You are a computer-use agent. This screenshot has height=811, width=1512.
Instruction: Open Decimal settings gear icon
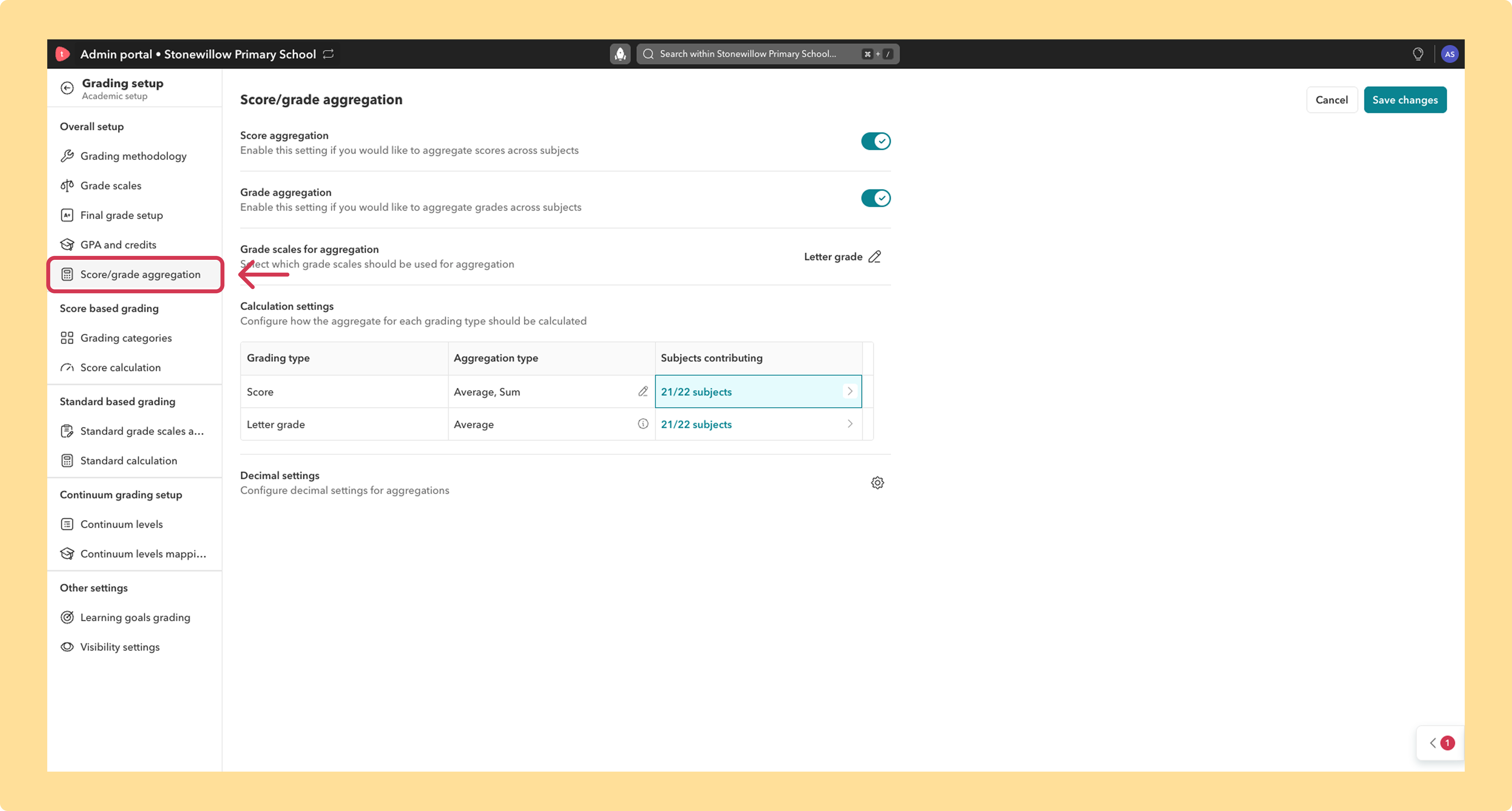pyautogui.click(x=878, y=483)
